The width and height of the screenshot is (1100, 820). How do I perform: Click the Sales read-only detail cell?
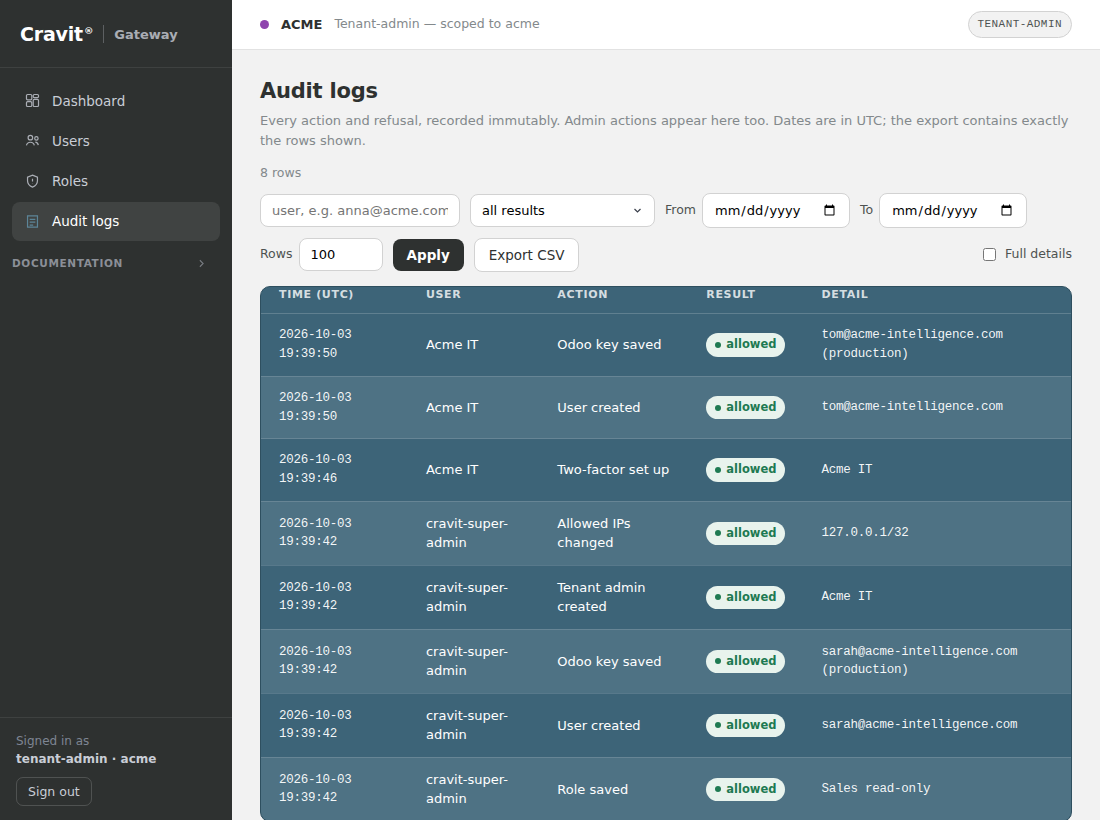pyautogui.click(x=876, y=788)
